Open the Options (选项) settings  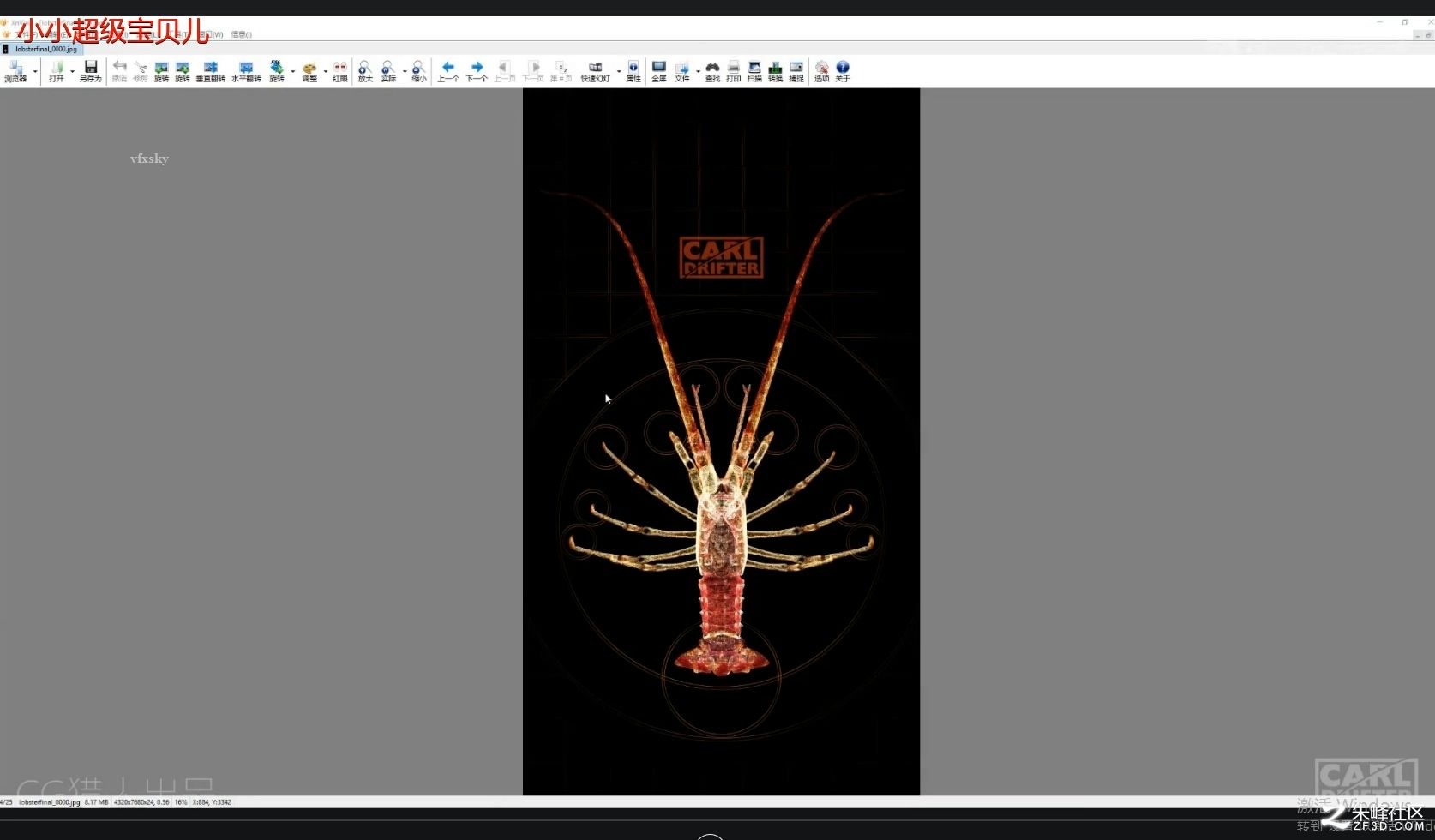click(x=821, y=71)
